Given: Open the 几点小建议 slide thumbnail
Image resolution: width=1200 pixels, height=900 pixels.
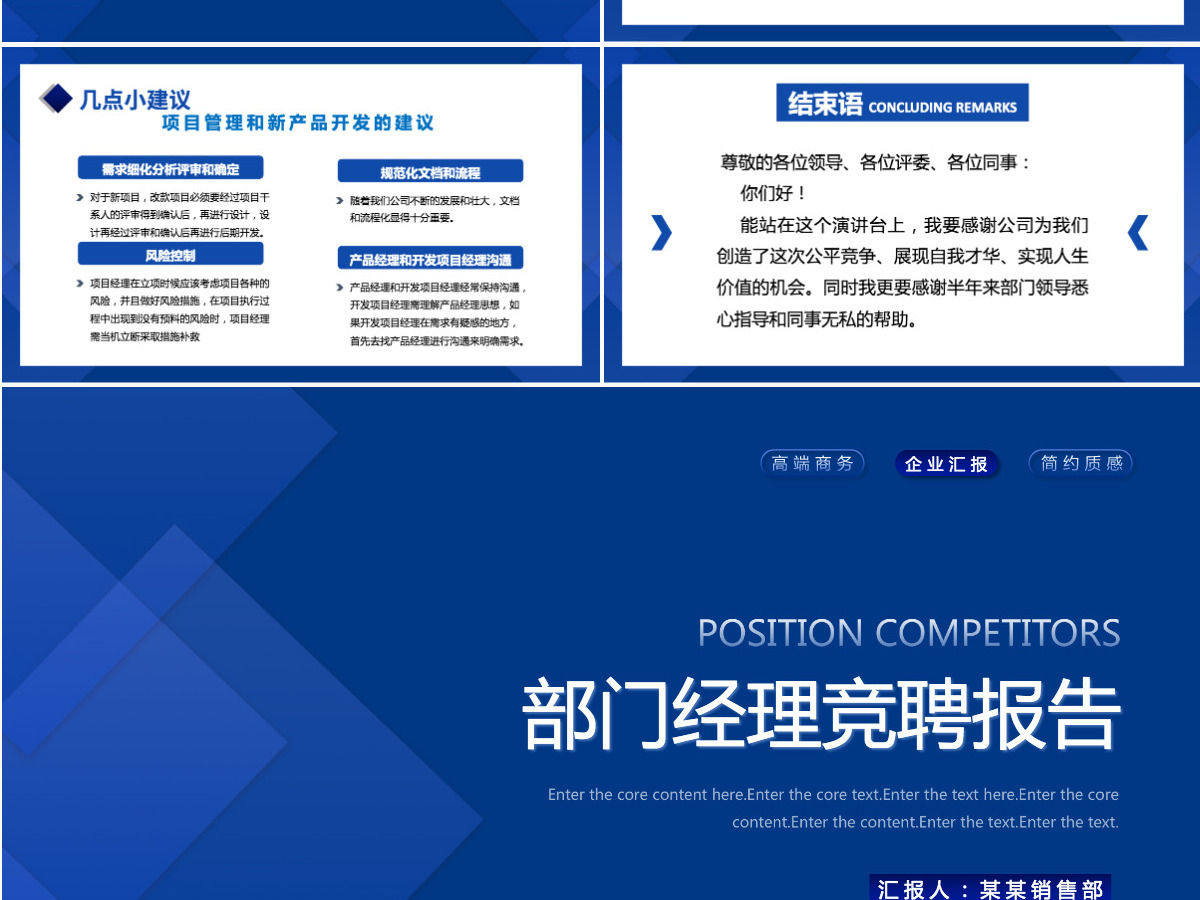Looking at the screenshot, I should coord(301,215).
